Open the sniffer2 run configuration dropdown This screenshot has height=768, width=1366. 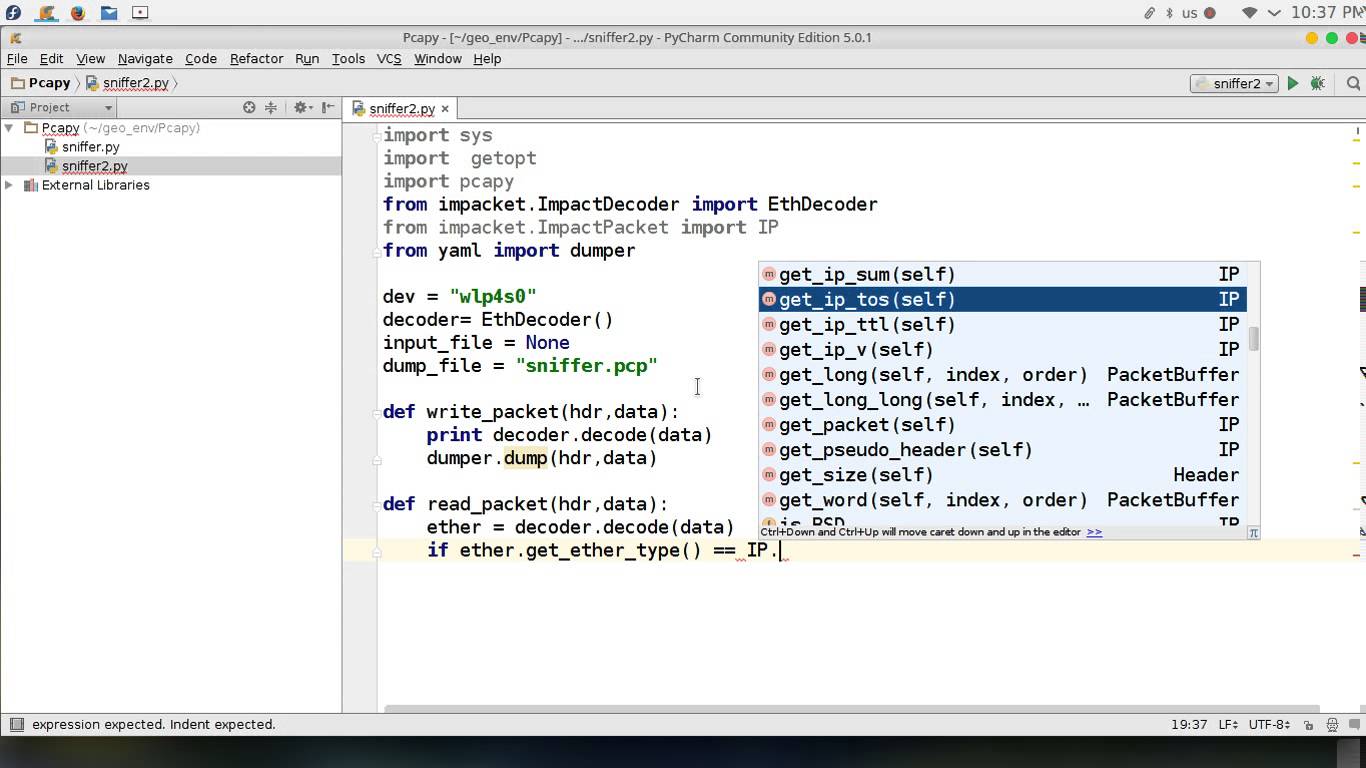tap(1234, 84)
